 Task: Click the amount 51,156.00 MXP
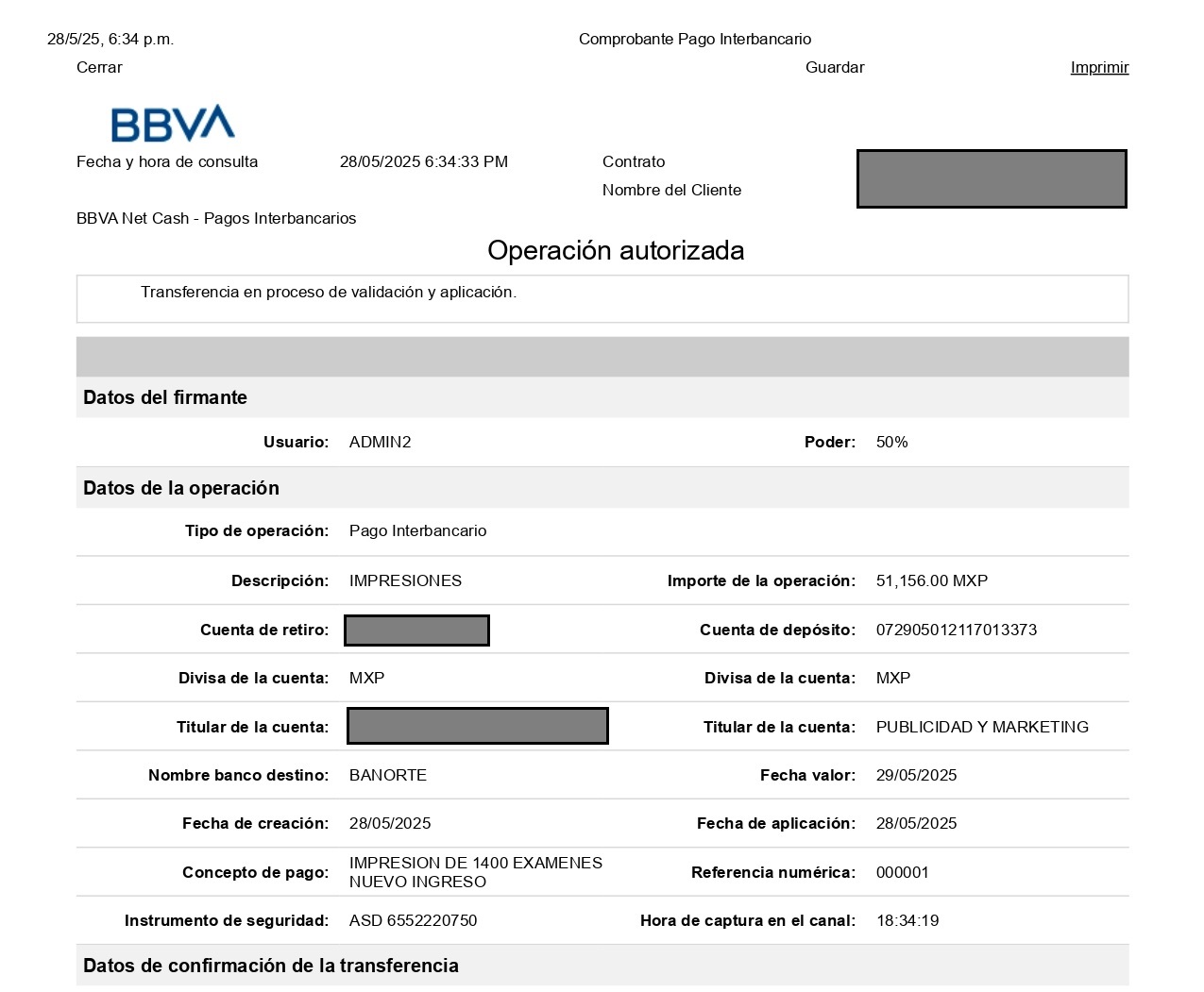click(x=931, y=580)
